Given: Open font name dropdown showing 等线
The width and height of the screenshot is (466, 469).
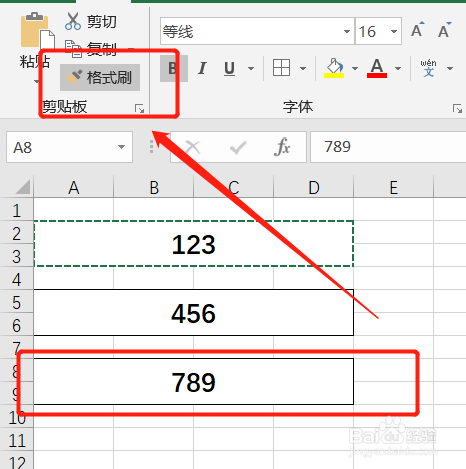Looking at the screenshot, I should (347, 31).
